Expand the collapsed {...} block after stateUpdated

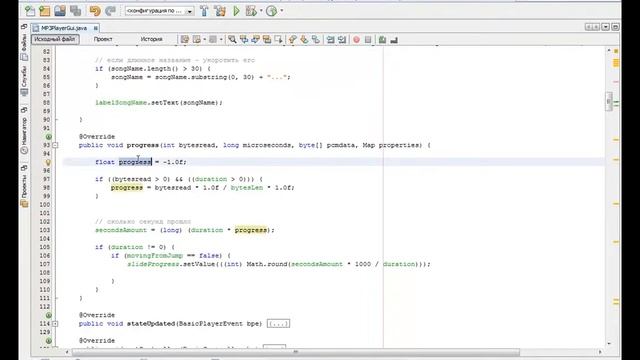[x=278, y=324]
